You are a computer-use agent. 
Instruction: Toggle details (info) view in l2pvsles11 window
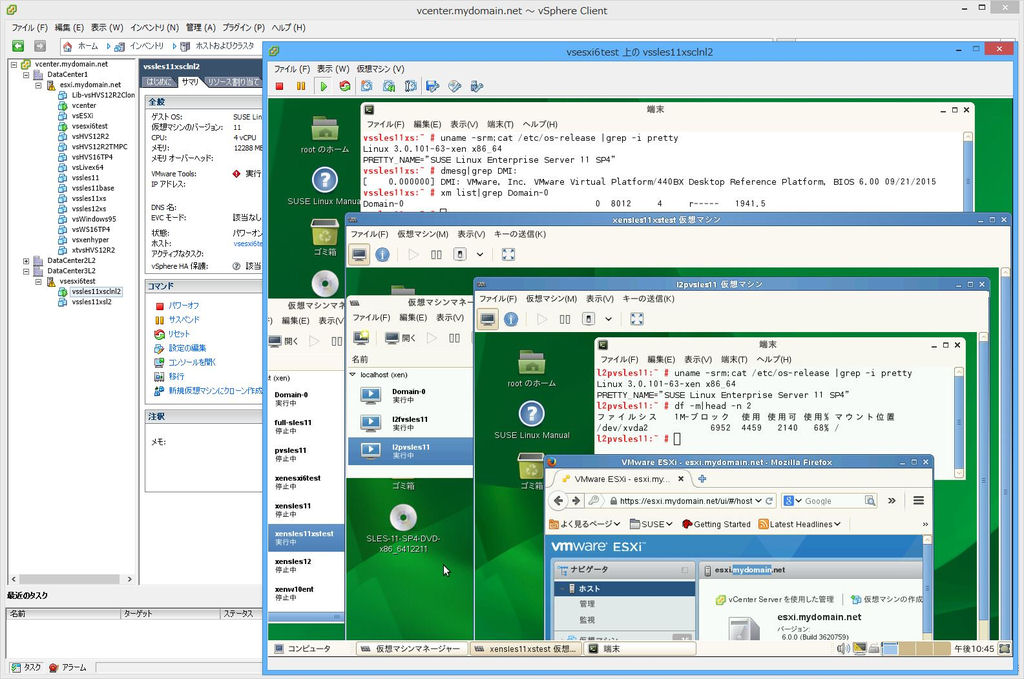[x=511, y=319]
